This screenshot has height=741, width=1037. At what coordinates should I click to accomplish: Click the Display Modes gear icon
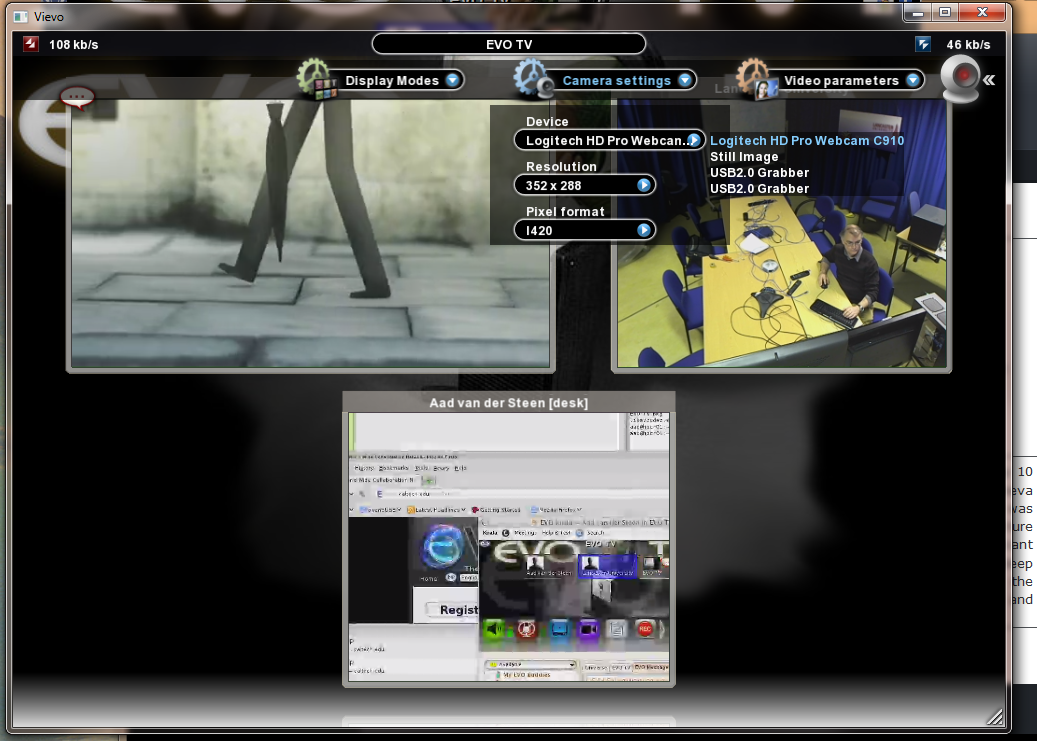[317, 79]
